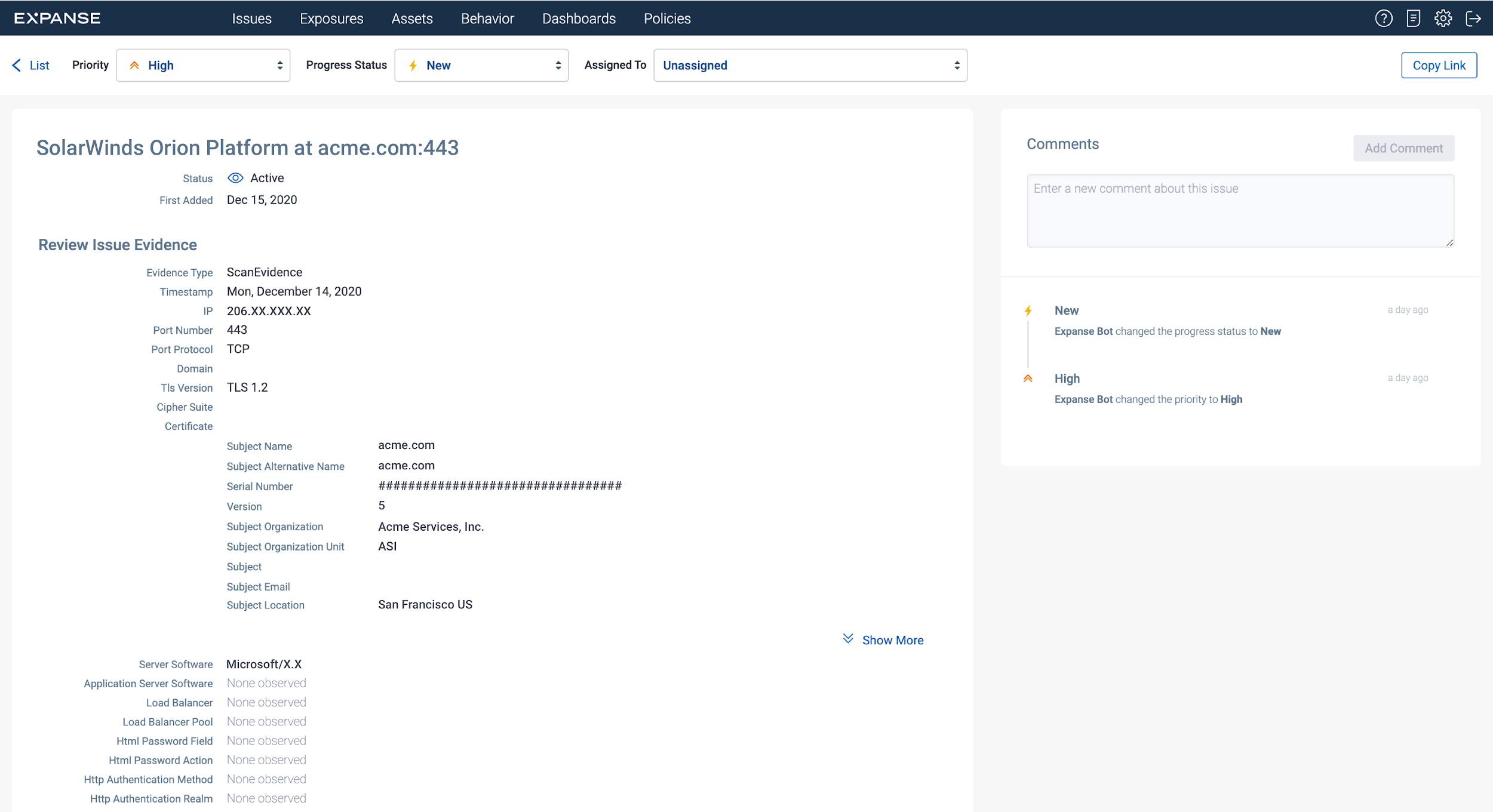The width and height of the screenshot is (1493, 812).
Task: Click the Add Comment button
Action: pos(1403,148)
